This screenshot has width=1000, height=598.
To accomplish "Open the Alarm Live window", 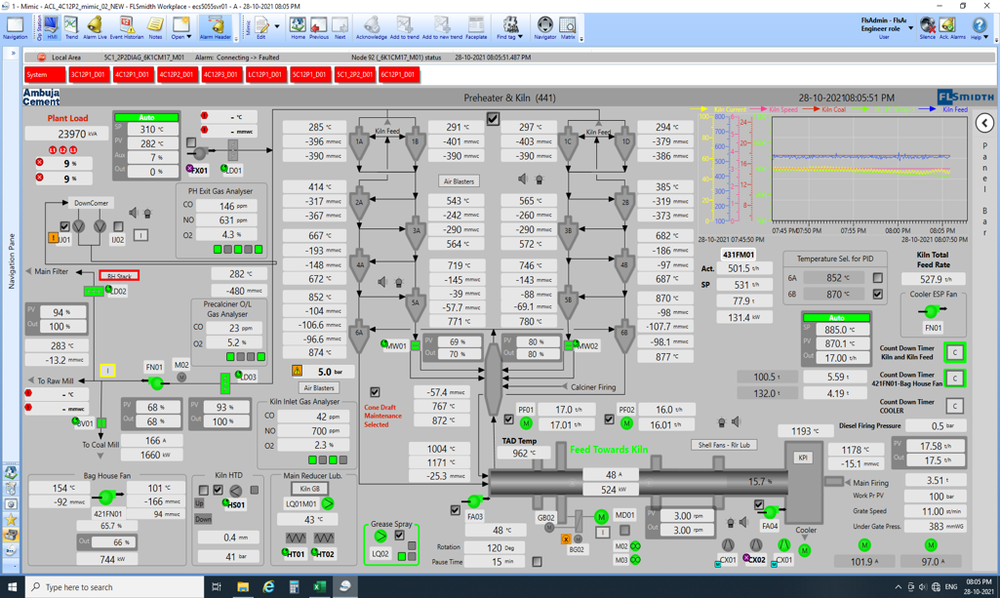I will [x=94, y=26].
